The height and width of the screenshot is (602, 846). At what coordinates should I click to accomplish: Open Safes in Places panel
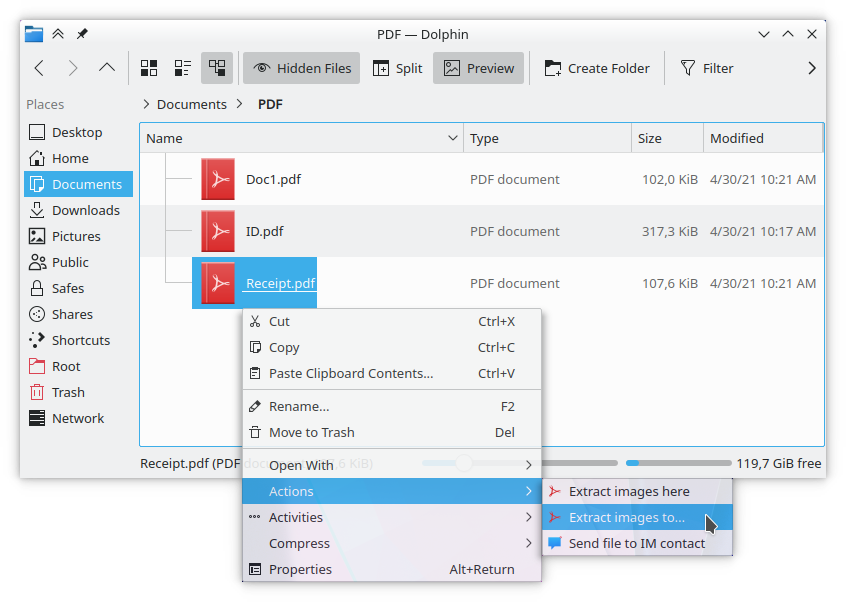point(78,288)
